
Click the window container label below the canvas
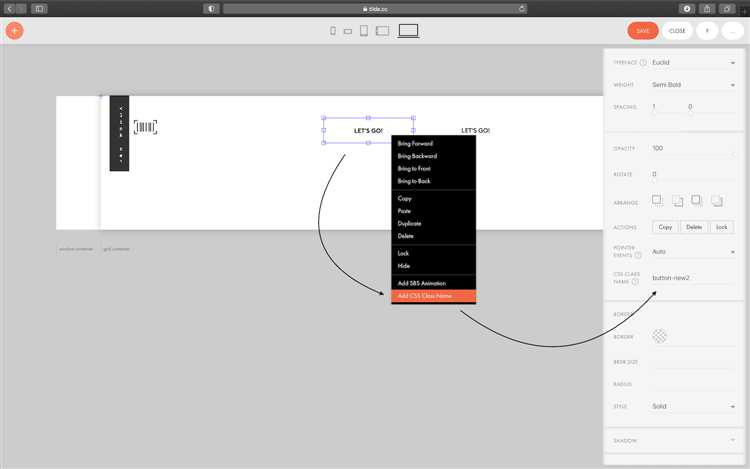point(76,249)
